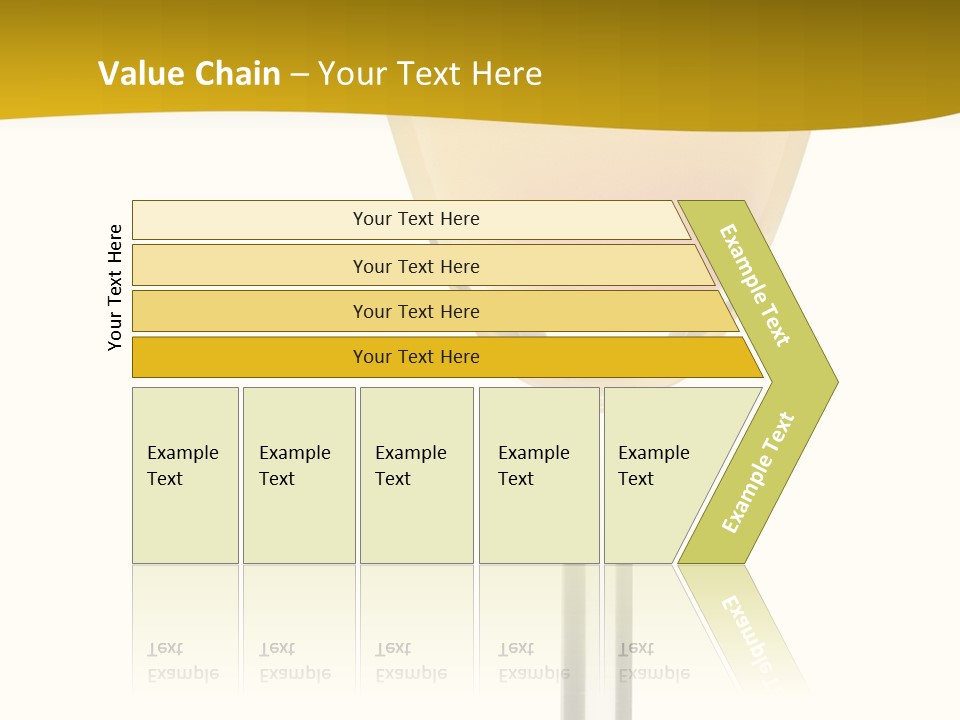Select the third "Your Text Here" bar
Viewport: 960px width, 720px height.
415,311
